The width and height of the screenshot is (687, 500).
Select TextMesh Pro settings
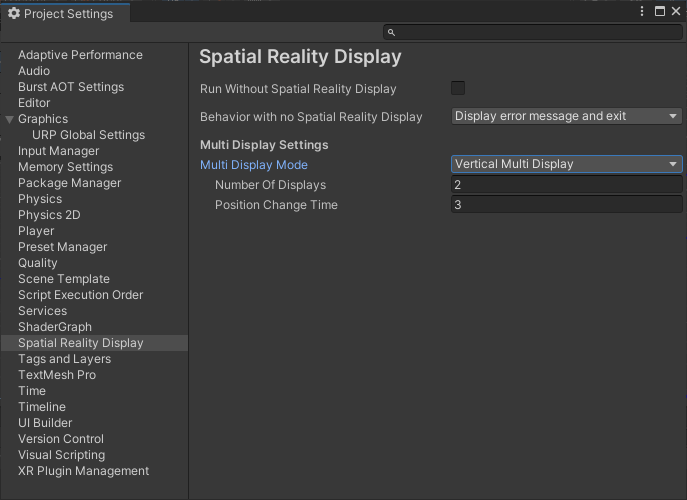[57, 375]
